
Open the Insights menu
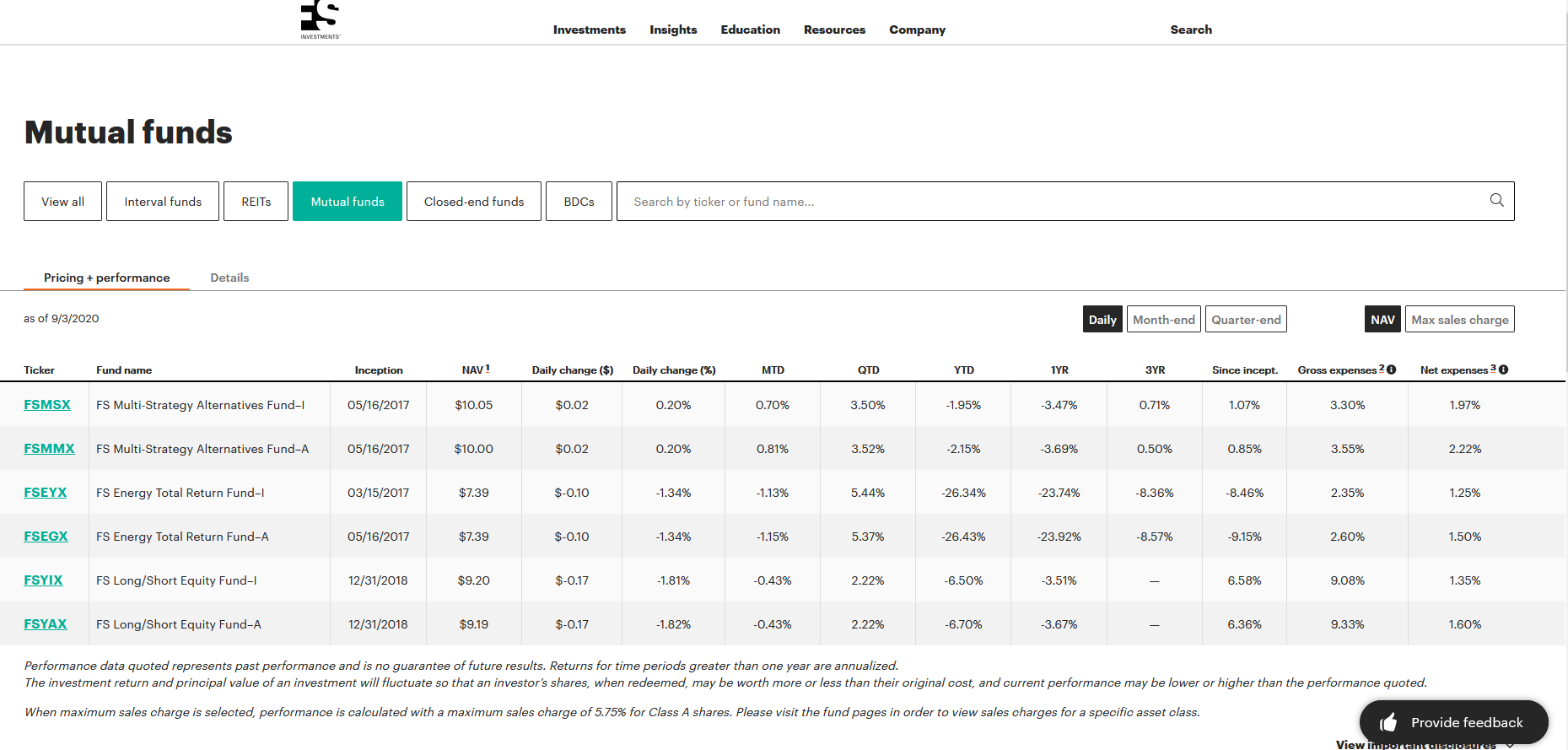673,30
